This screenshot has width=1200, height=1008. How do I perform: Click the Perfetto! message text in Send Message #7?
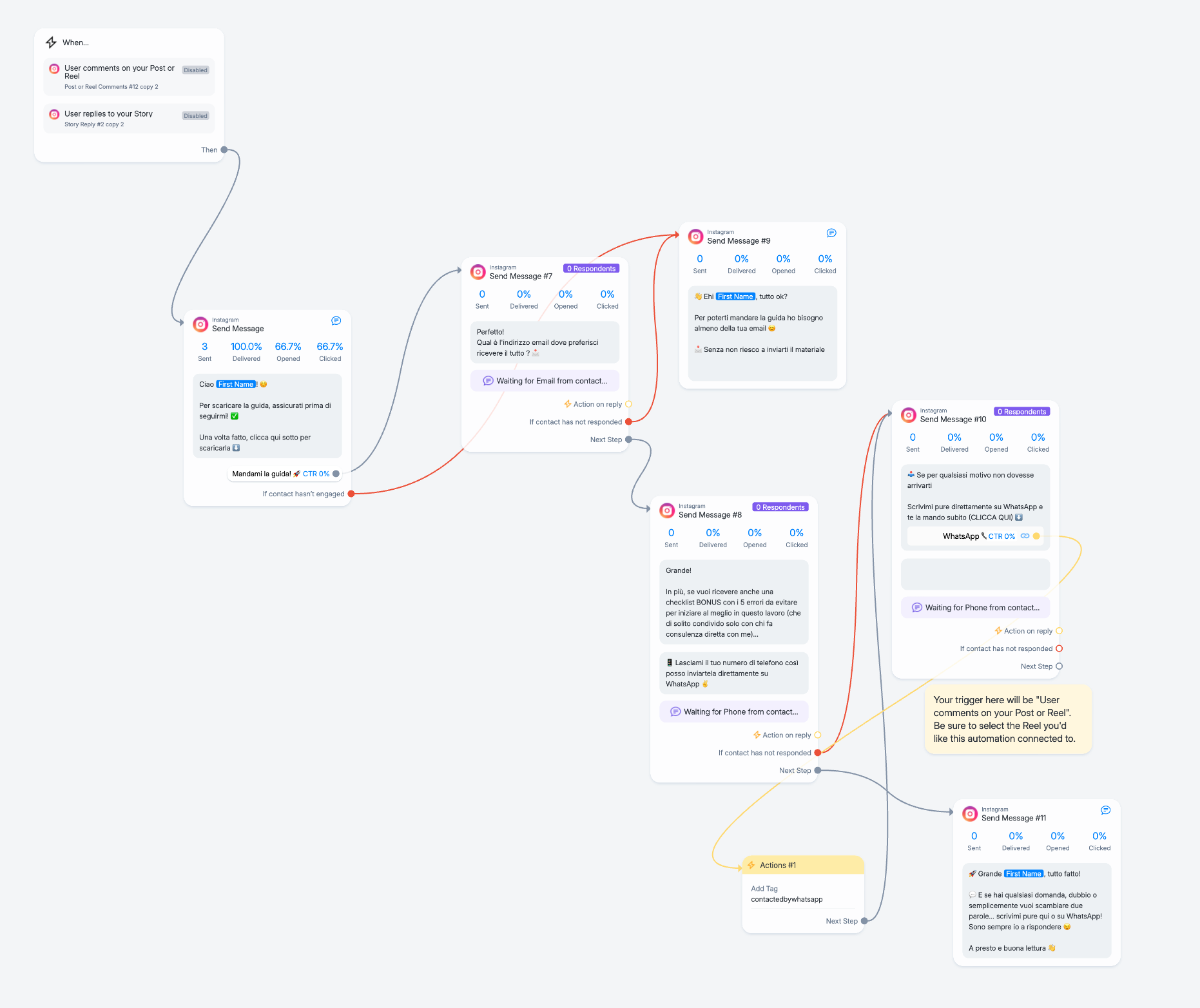[545, 342]
